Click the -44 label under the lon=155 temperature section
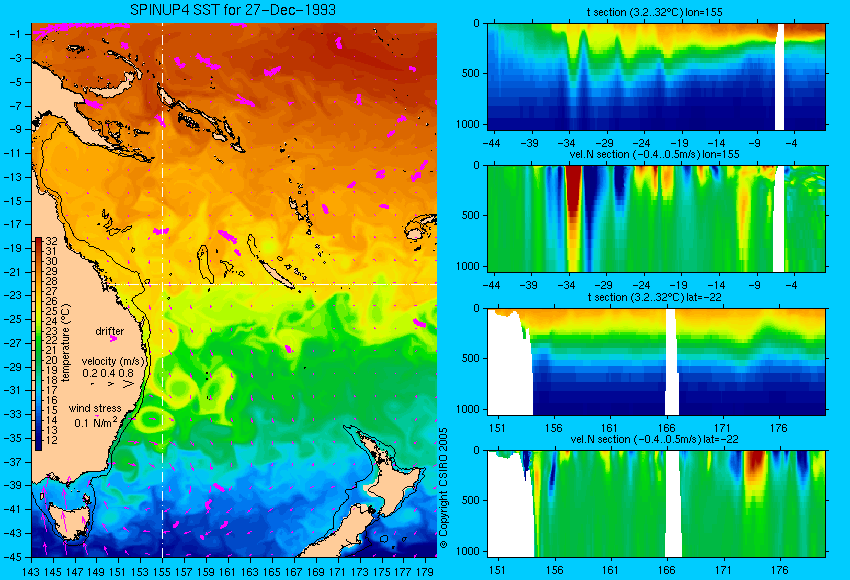 (x=492, y=143)
